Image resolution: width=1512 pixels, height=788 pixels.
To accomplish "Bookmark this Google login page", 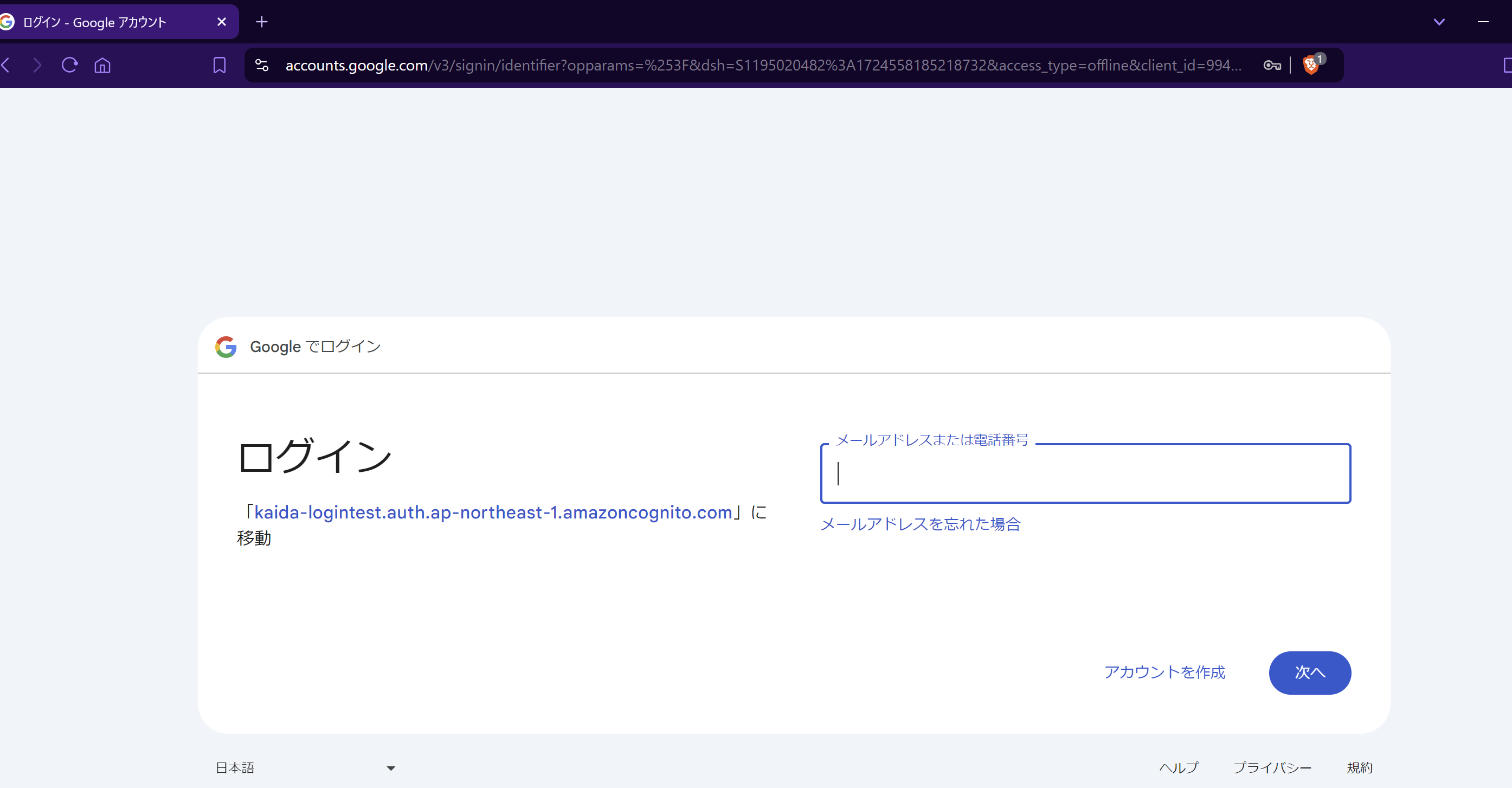I will 220,65.
